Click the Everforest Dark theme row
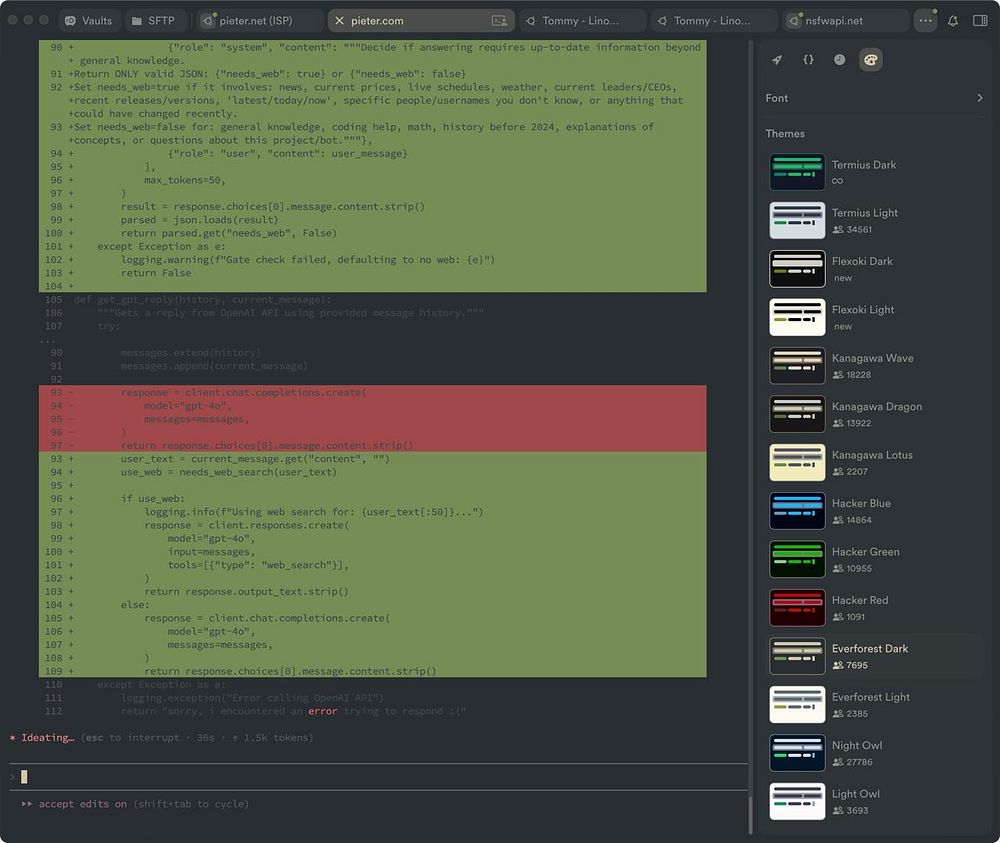The image size is (1000, 843). click(x=872, y=656)
